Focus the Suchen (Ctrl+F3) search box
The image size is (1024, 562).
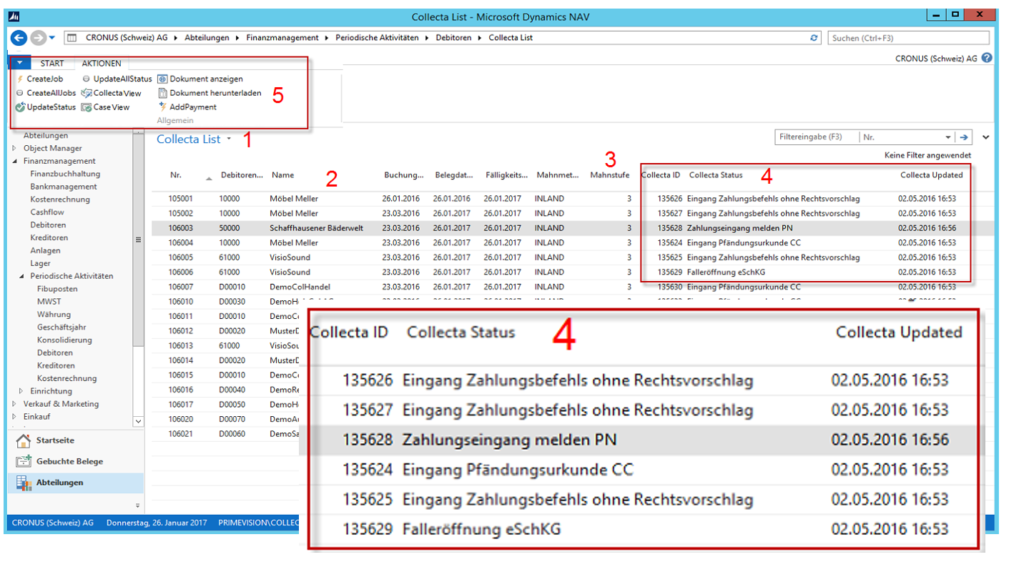pyautogui.click(x=908, y=38)
